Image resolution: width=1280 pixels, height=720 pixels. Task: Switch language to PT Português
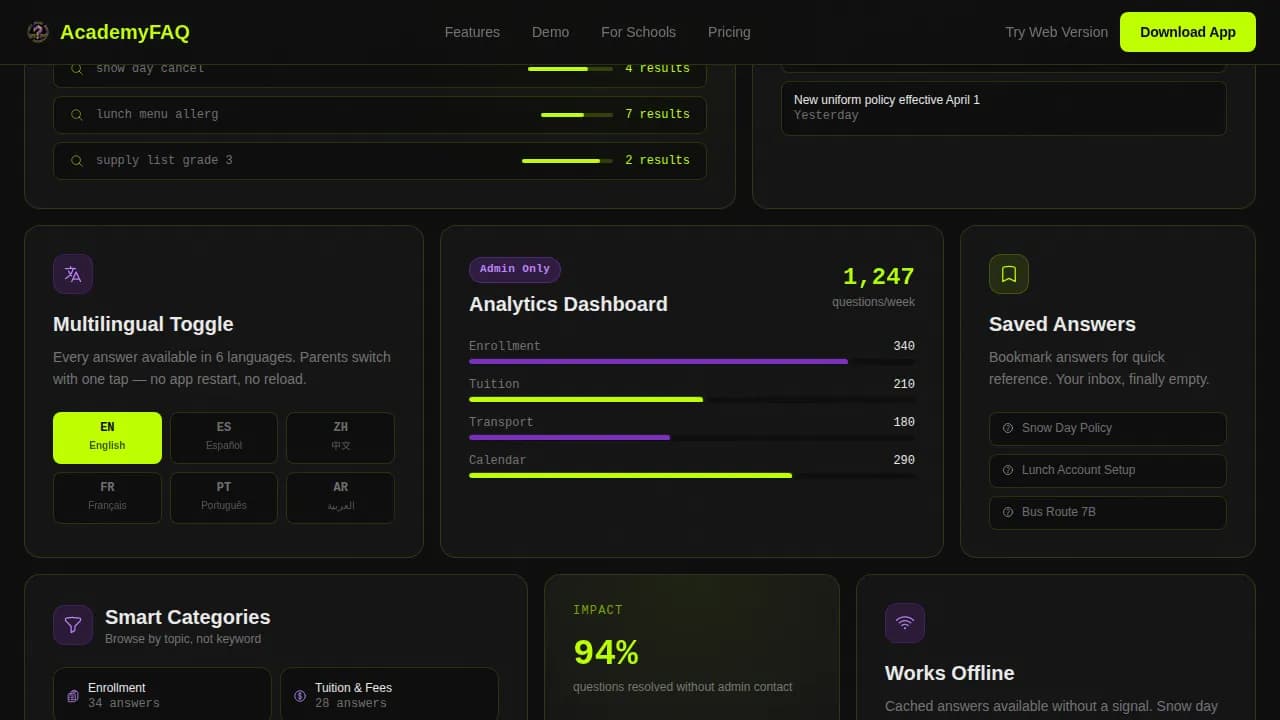(224, 498)
